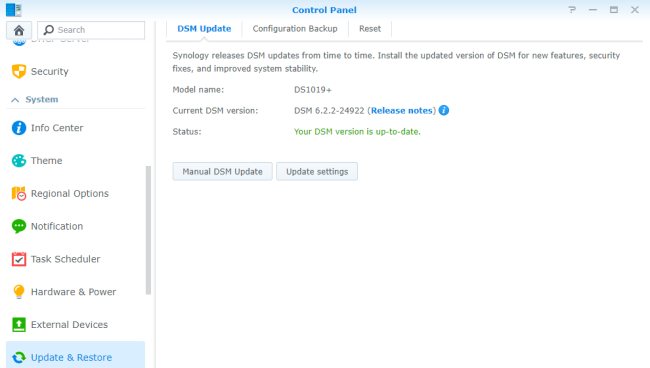
Task: Focus the Search input field
Action: (91, 30)
